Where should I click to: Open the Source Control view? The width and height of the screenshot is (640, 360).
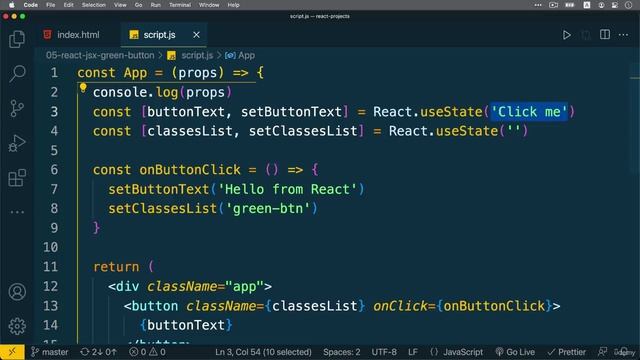coord(17,109)
